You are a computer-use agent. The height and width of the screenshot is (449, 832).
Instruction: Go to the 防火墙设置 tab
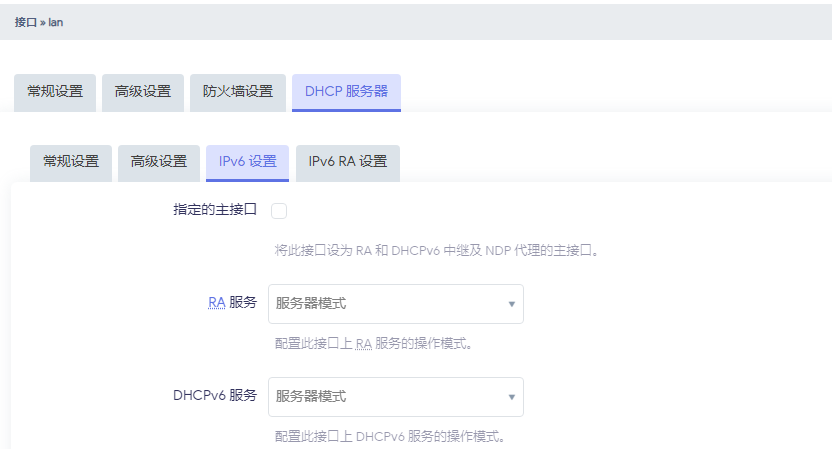point(238,92)
